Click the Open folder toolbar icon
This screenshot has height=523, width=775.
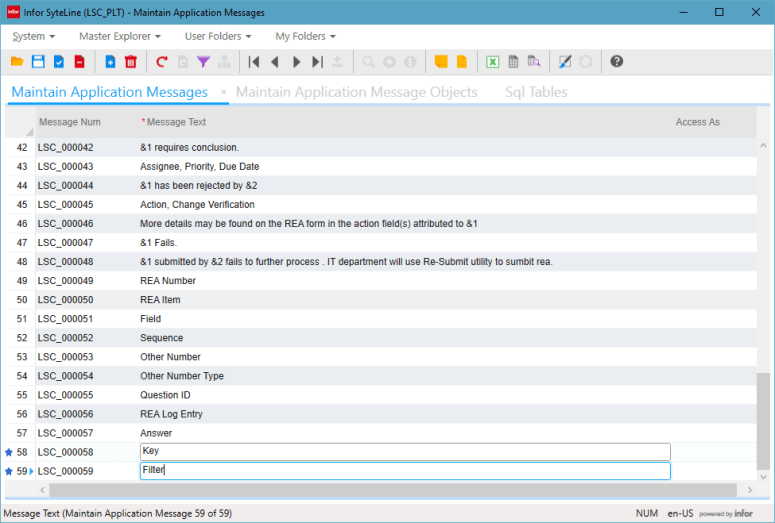[x=17, y=62]
